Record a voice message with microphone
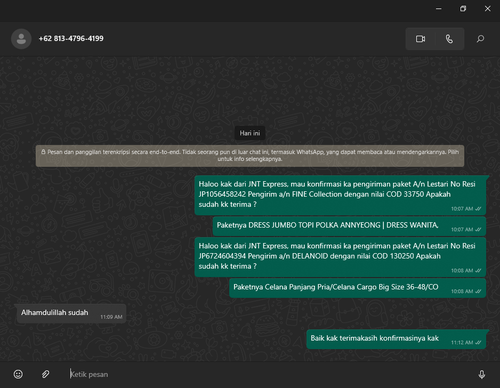 (482, 374)
